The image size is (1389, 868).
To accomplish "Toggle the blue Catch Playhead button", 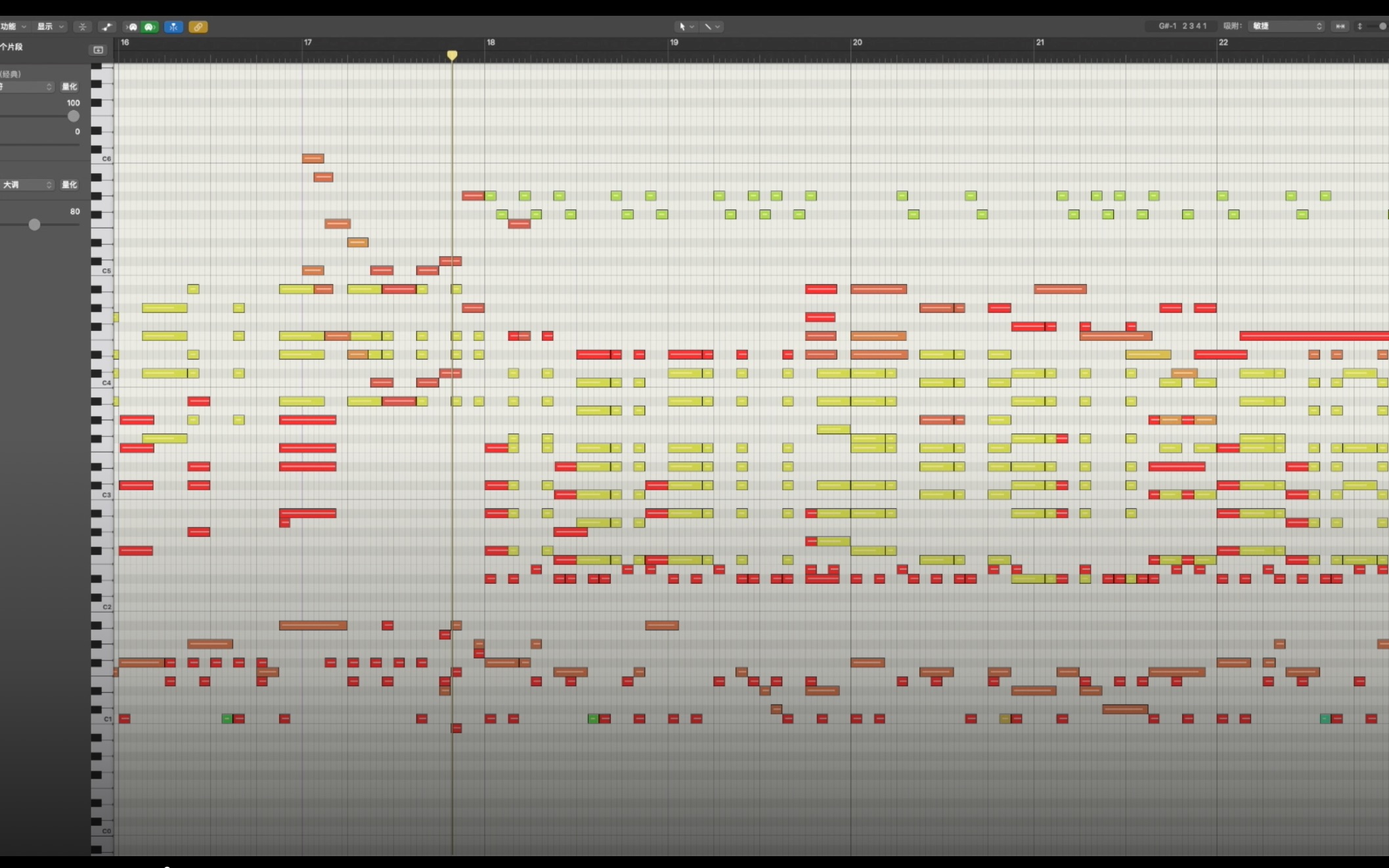I will (173, 27).
